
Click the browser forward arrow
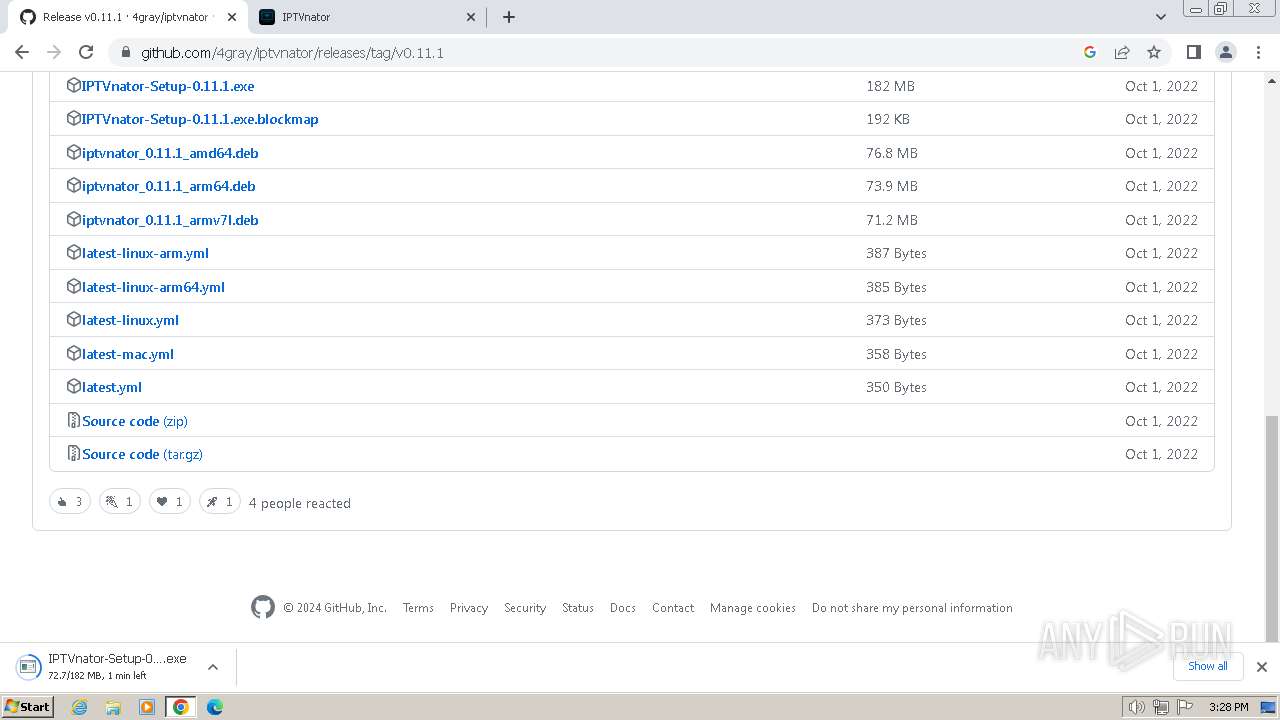point(54,52)
